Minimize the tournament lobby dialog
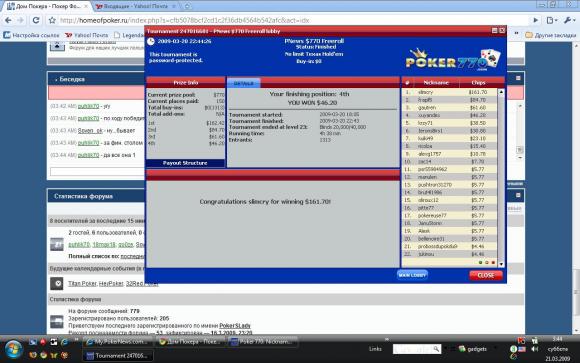 point(495,31)
